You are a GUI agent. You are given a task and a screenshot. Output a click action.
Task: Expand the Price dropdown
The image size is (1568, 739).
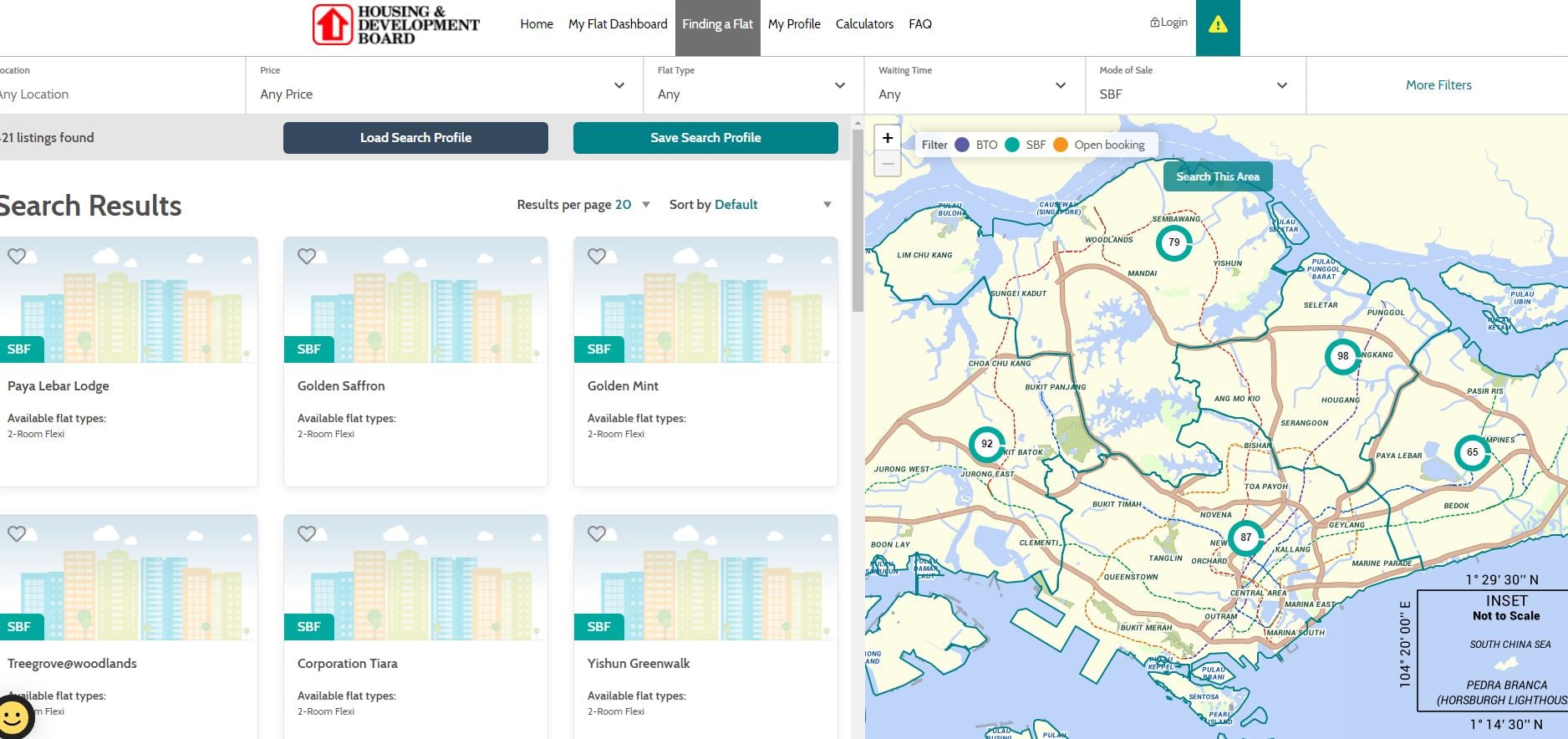point(619,85)
